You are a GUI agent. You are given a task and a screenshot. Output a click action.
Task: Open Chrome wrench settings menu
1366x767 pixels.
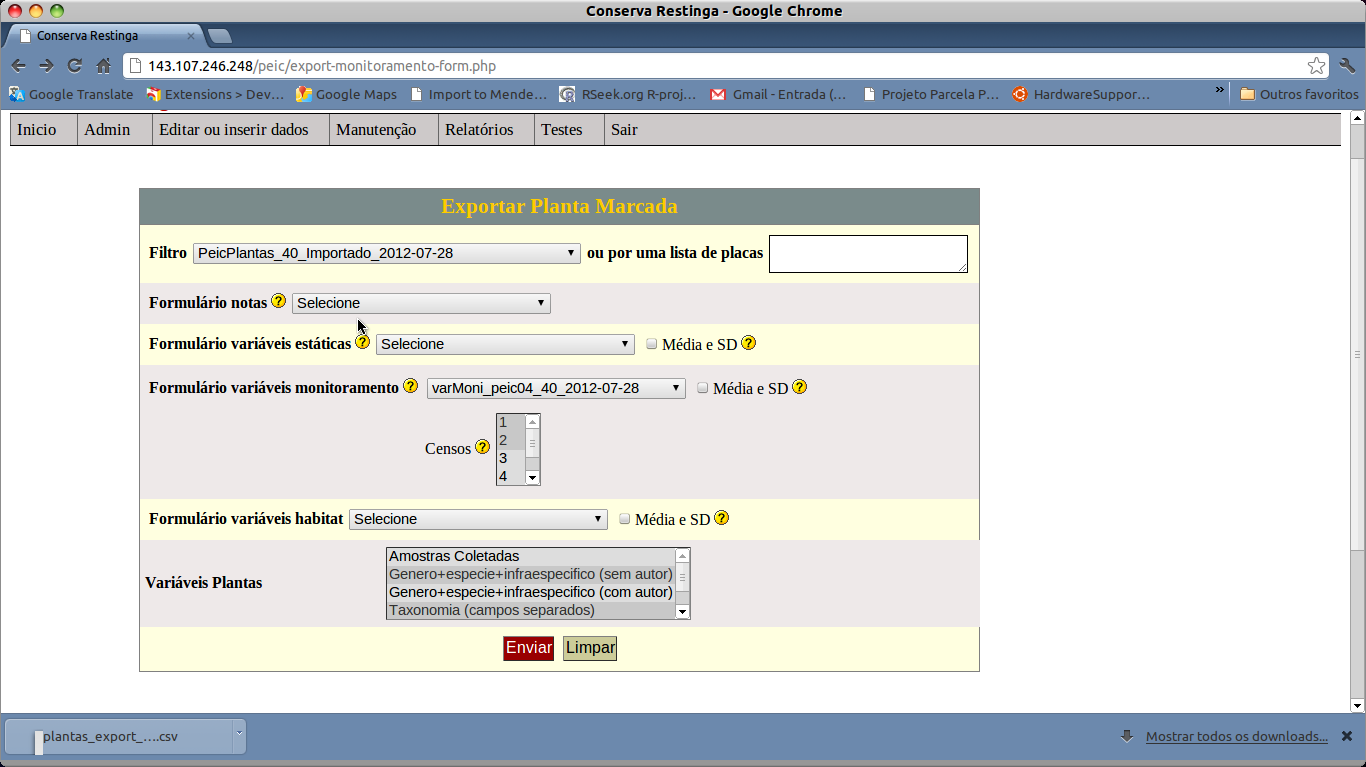point(1346,66)
